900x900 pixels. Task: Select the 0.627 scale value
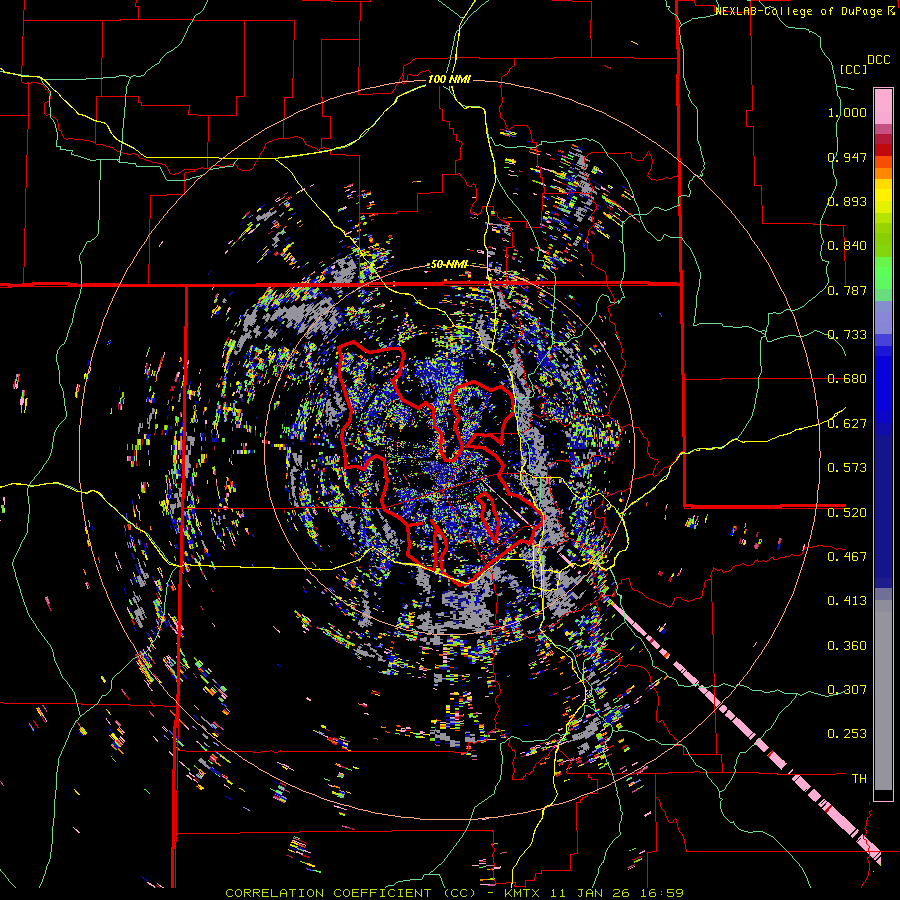(847, 424)
